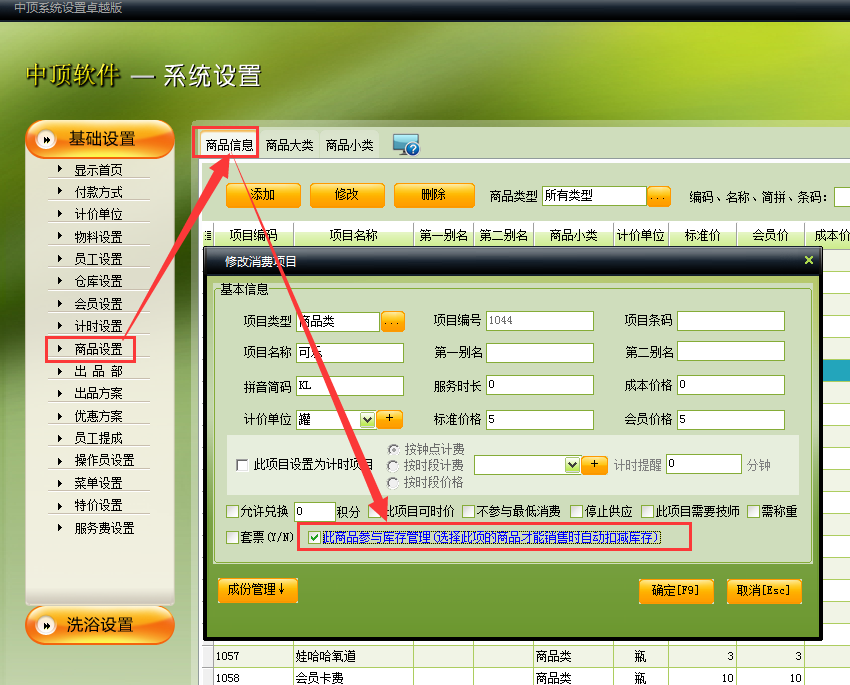Open 计价单位 sidebar item
Image resolution: width=850 pixels, height=685 pixels.
click(x=98, y=214)
